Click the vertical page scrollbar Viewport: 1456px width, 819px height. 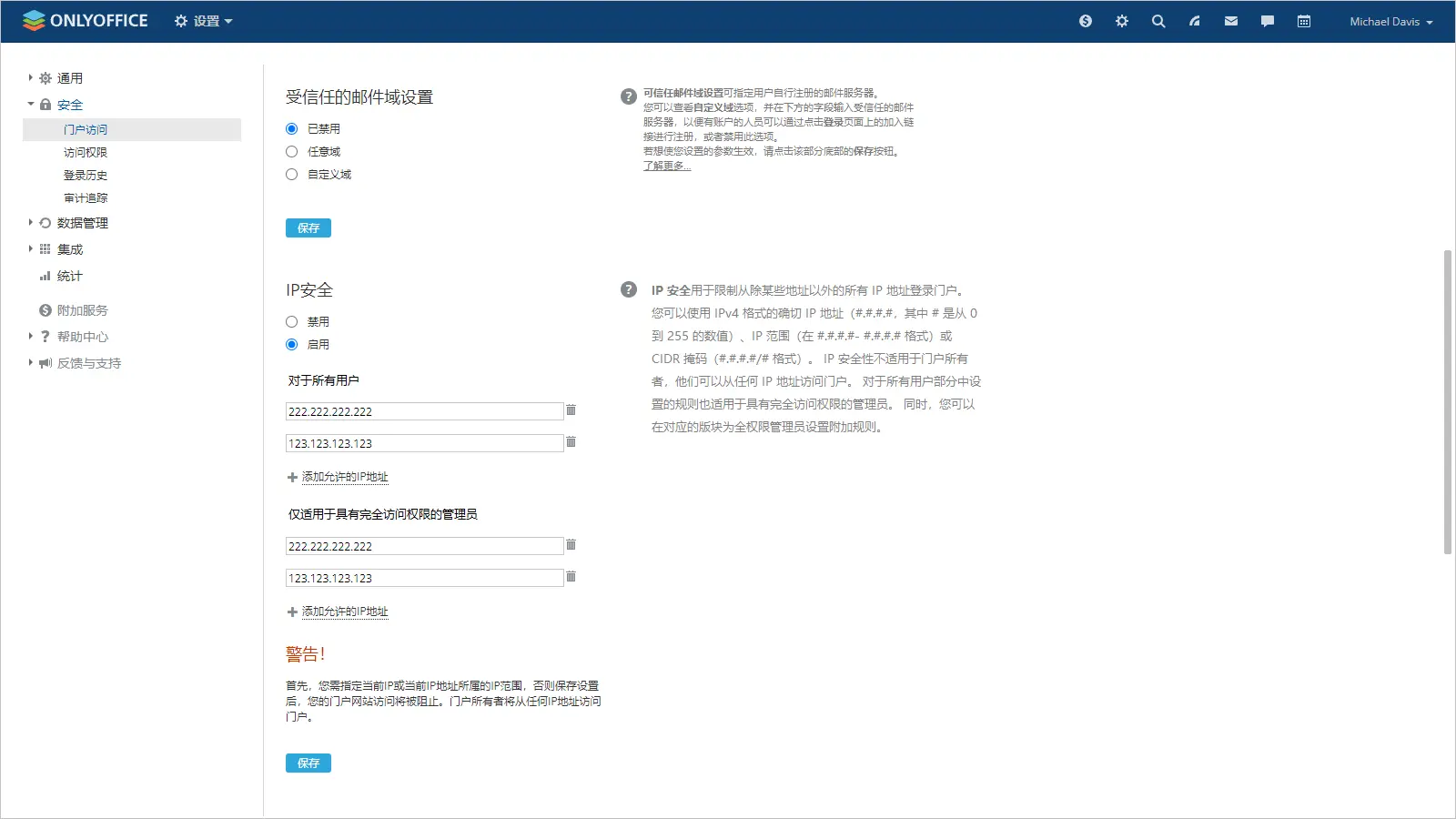point(1447,400)
